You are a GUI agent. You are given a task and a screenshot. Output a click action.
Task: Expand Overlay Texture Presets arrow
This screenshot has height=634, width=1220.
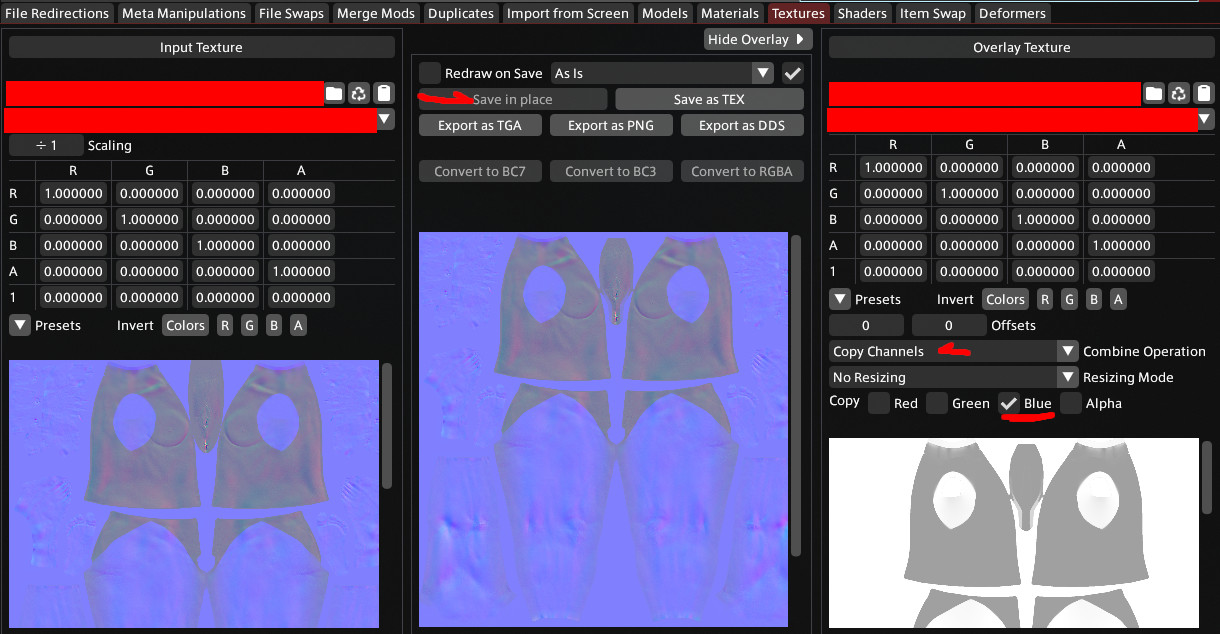pyautogui.click(x=840, y=299)
